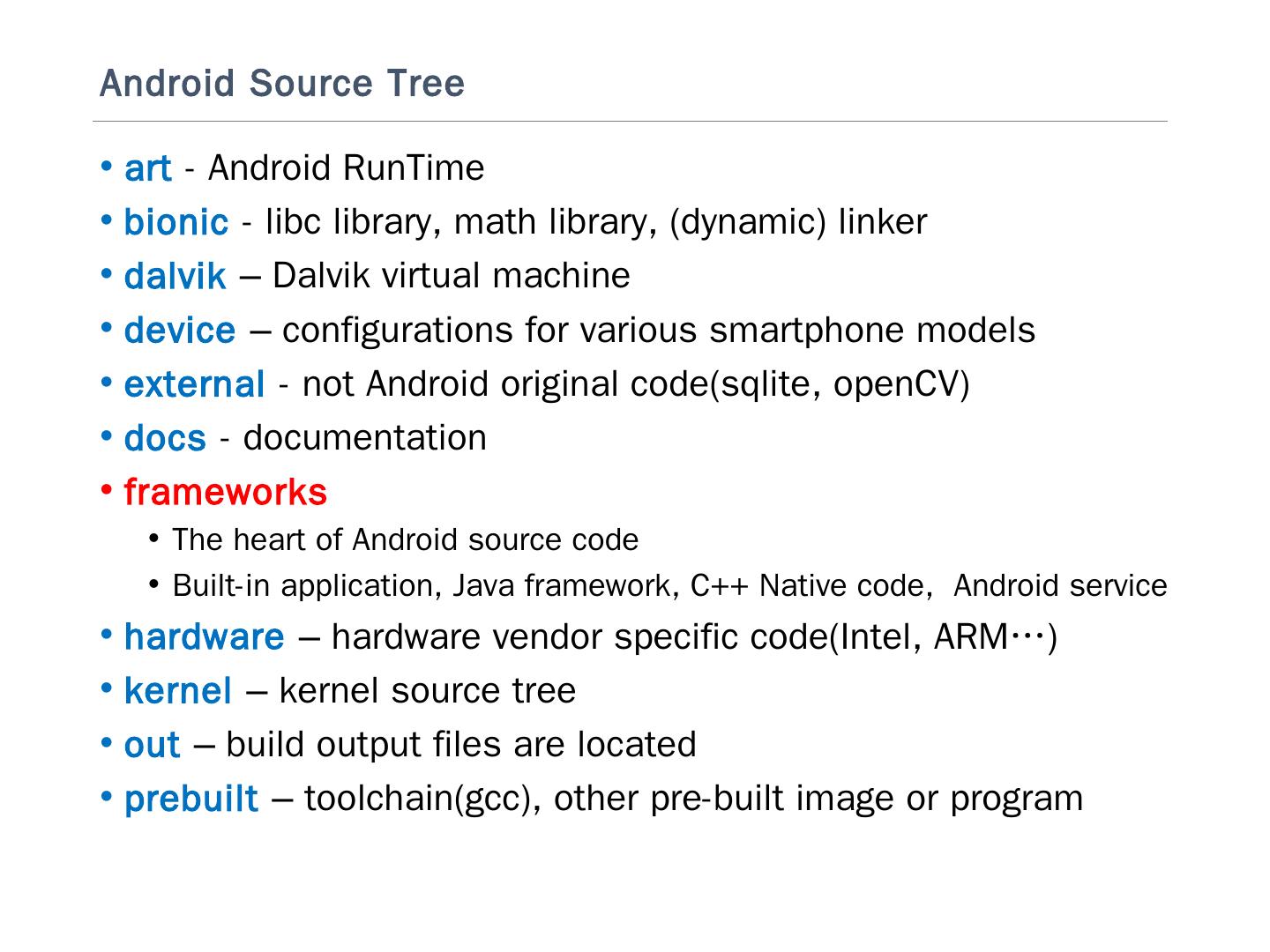The height and width of the screenshot is (952, 1270).
Task: Click "configurations for various smartphone models" text
Action: (x=658, y=330)
